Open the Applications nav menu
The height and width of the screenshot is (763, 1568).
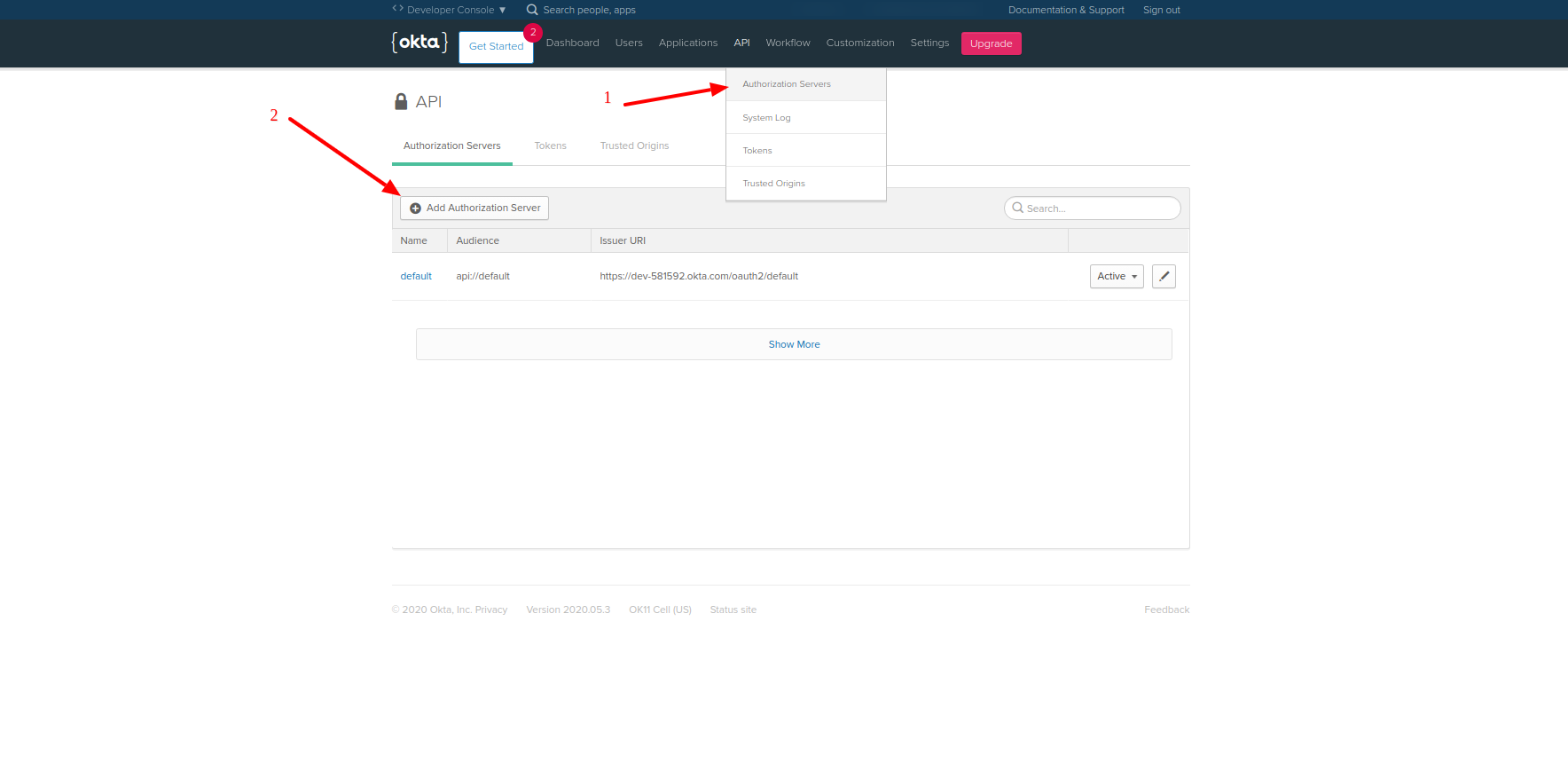coord(687,43)
